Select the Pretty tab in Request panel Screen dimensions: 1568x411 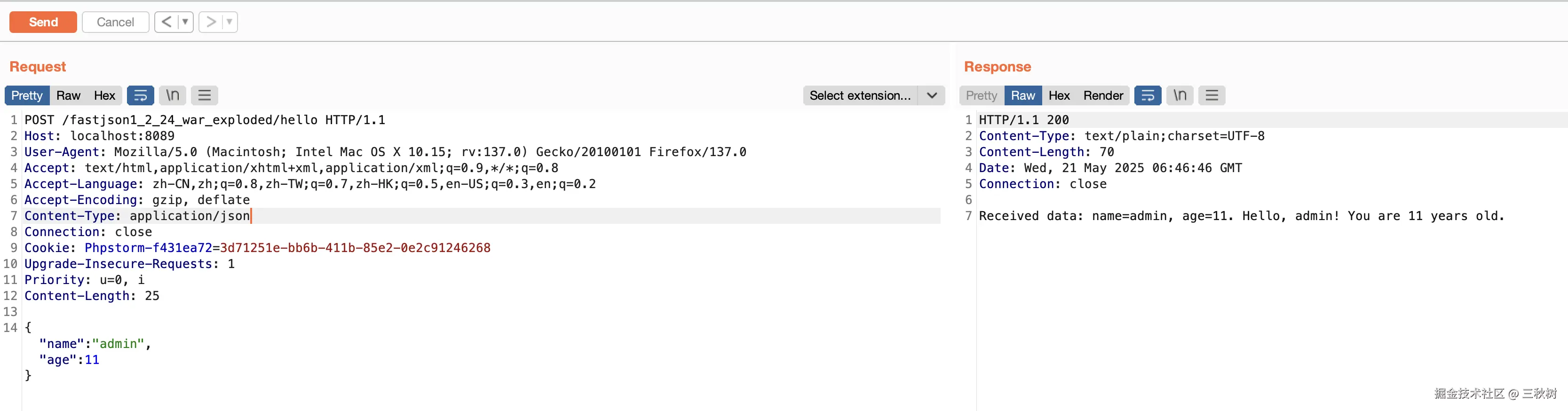click(27, 95)
